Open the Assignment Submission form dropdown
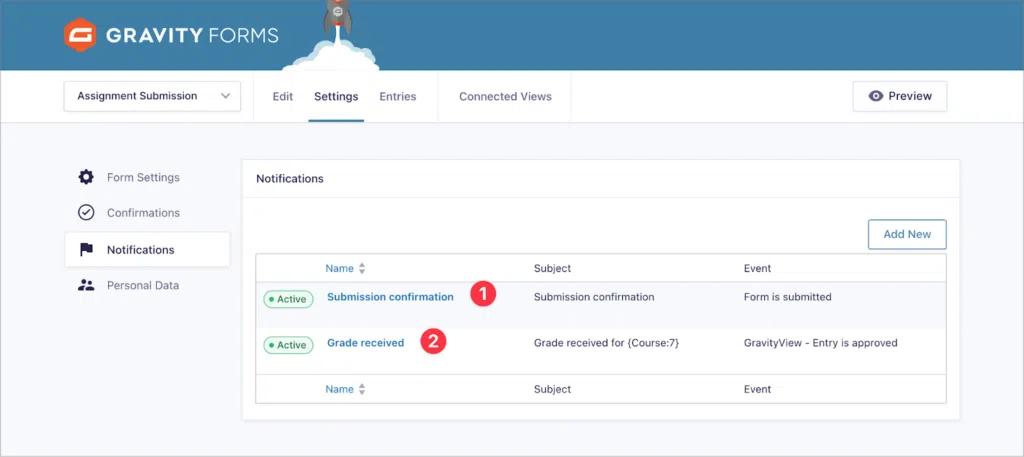 [152, 96]
